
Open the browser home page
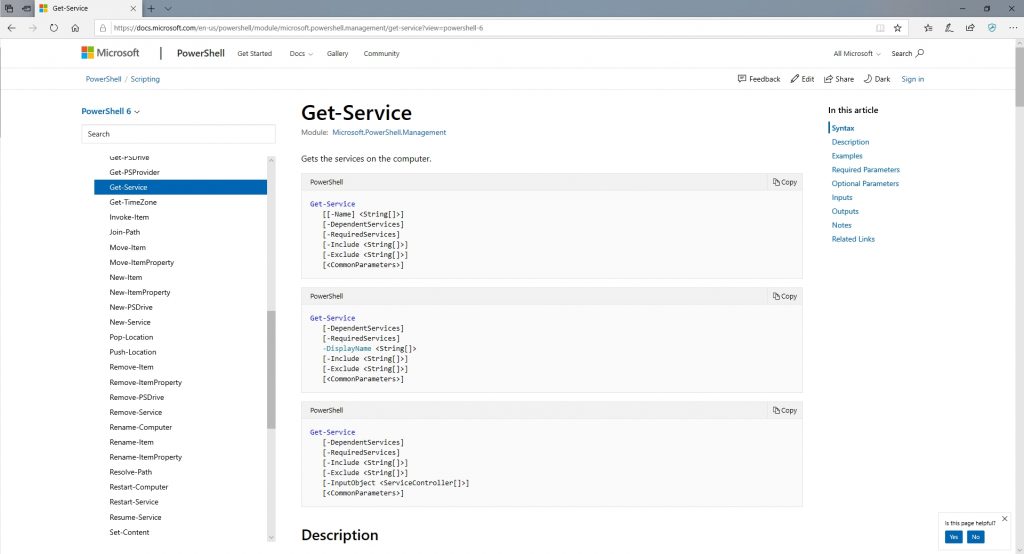(x=75, y=28)
